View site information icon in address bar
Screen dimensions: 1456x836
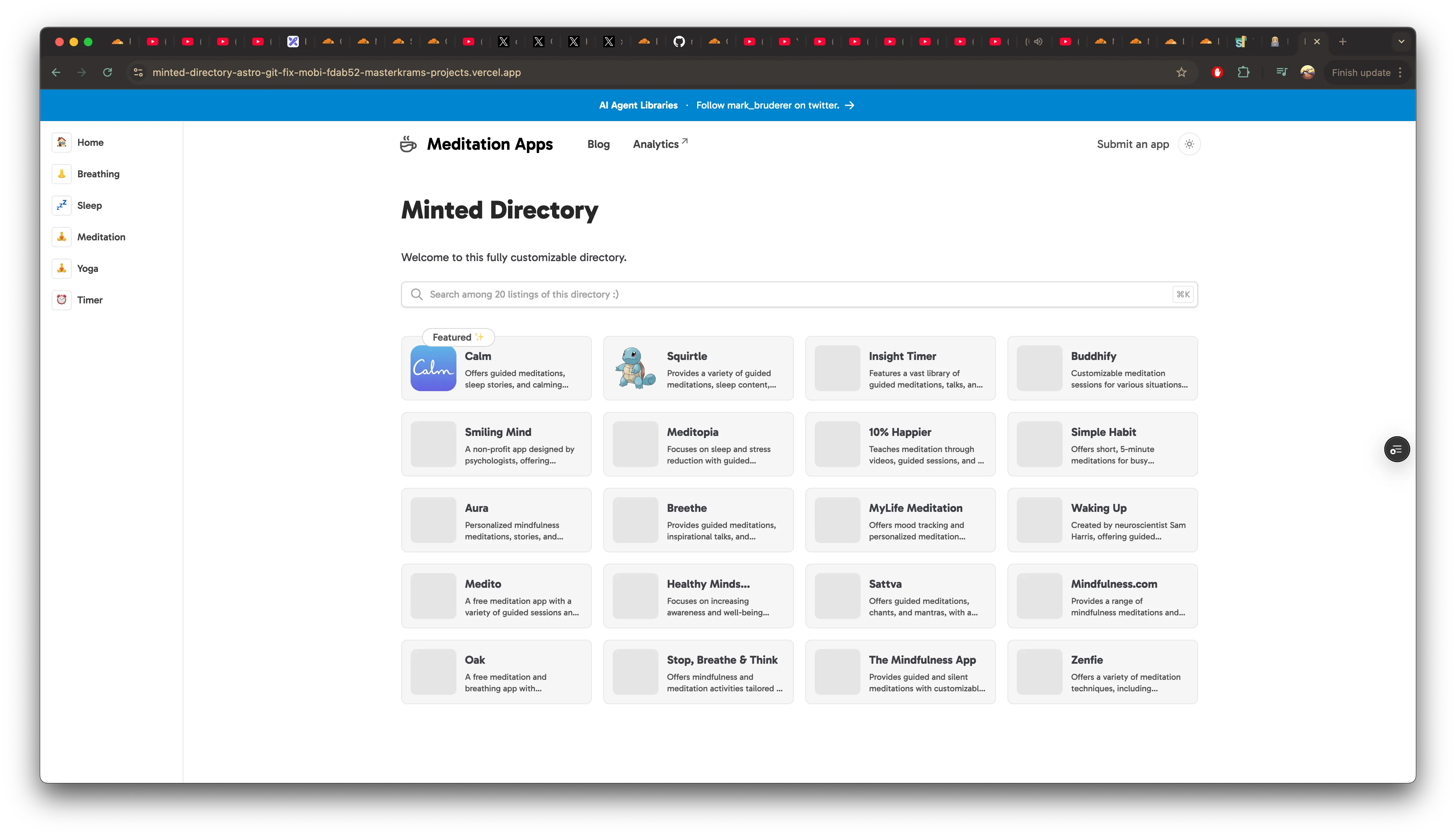pyautogui.click(x=138, y=72)
